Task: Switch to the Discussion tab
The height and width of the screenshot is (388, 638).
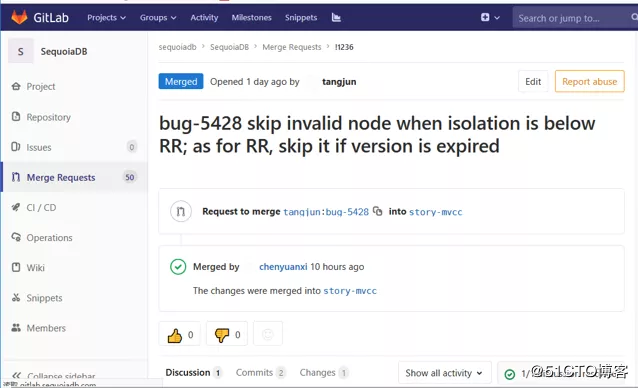Action: point(193,373)
